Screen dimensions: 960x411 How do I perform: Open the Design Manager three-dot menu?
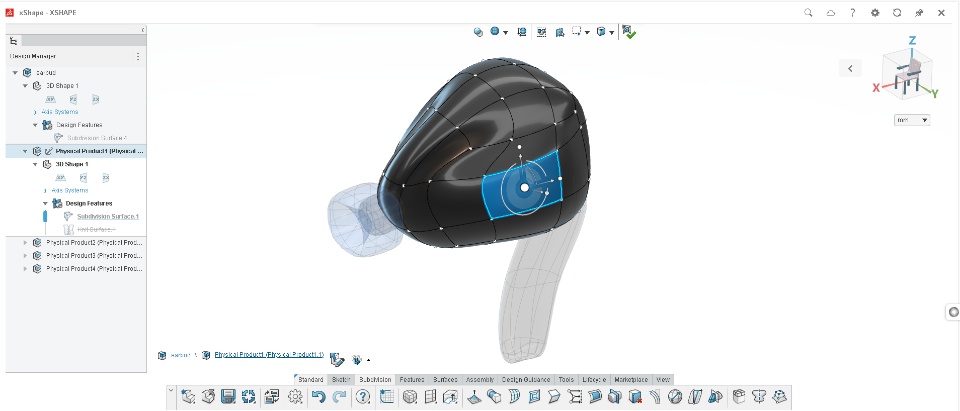(x=138, y=56)
